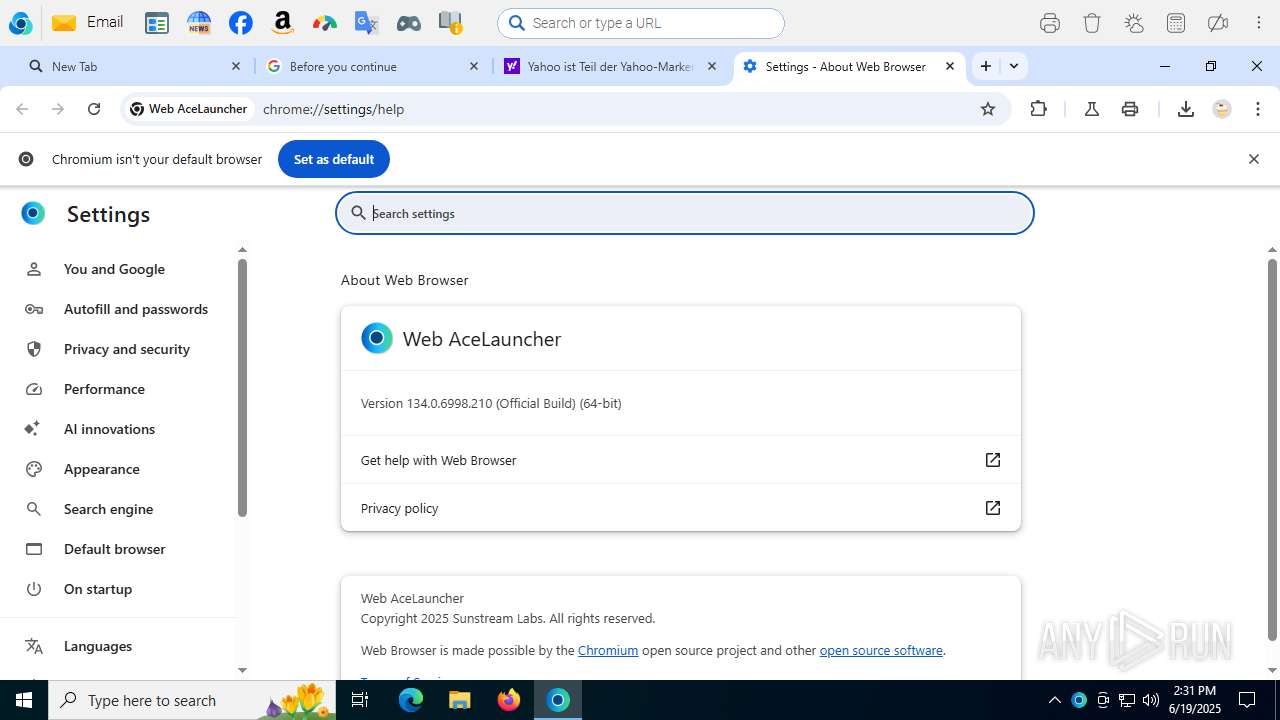
Task: Open the Google Translate shortcut icon
Action: click(x=367, y=23)
